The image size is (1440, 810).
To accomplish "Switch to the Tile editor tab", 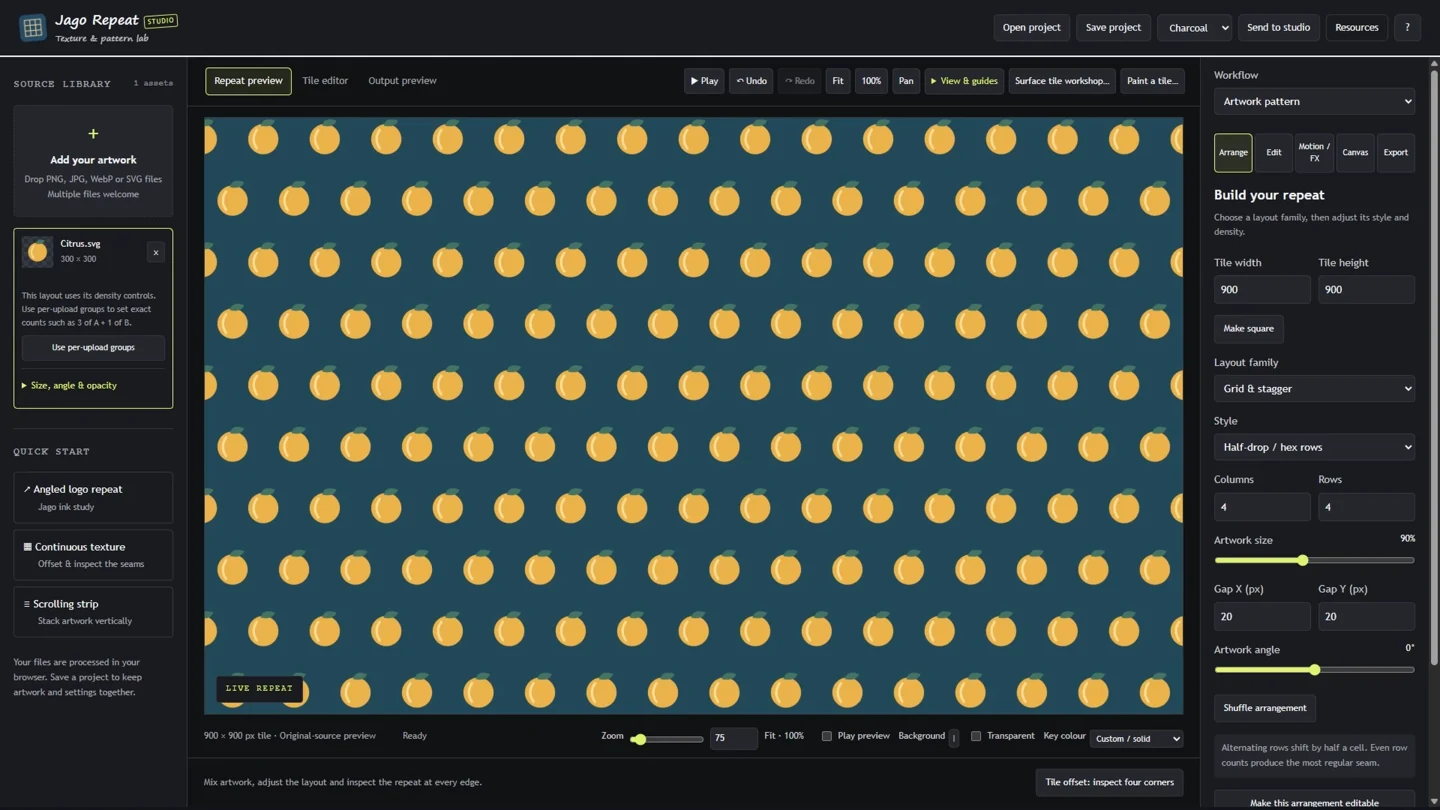I will click(325, 81).
